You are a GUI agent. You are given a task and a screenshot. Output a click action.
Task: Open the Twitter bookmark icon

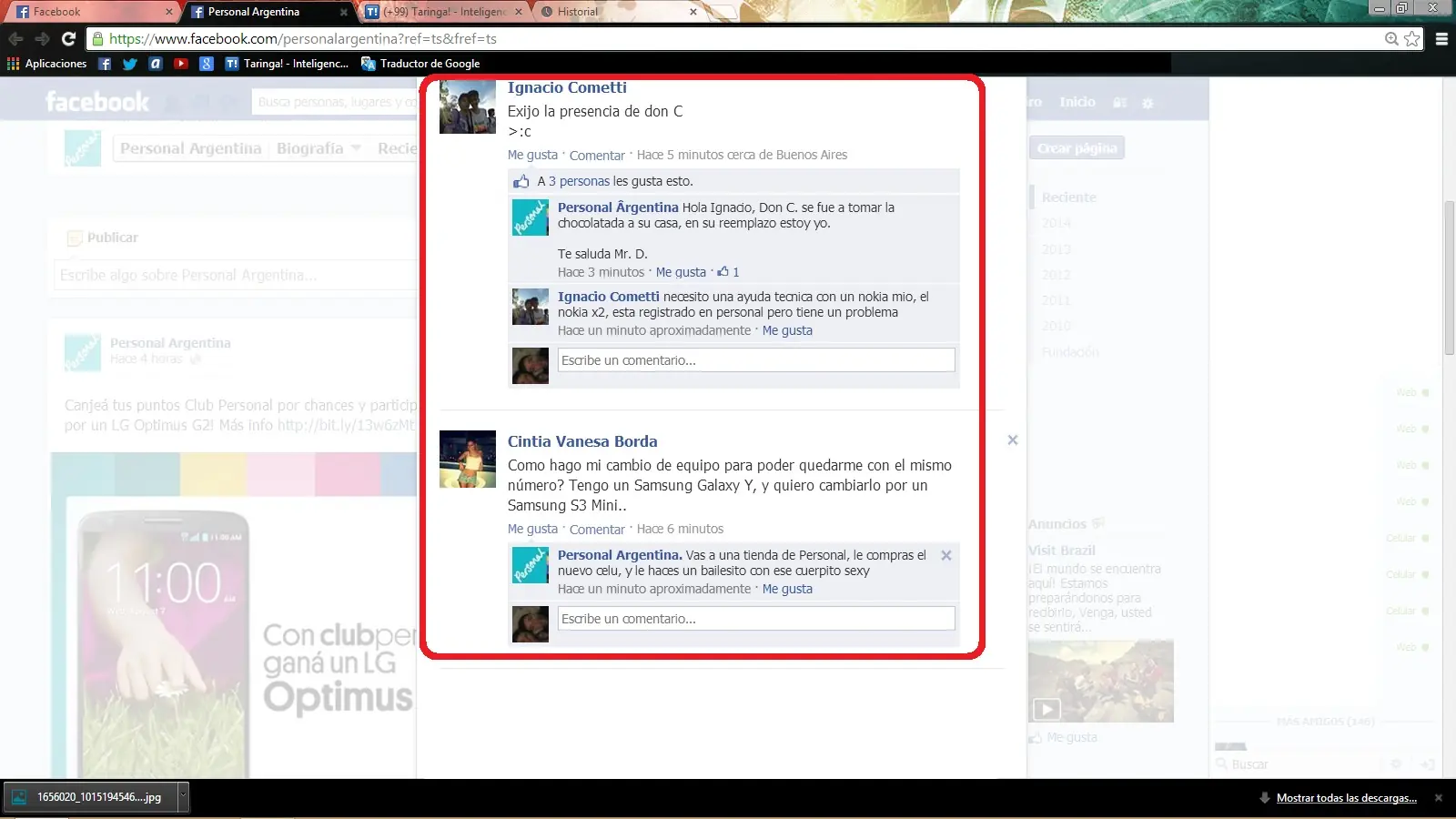(130, 64)
